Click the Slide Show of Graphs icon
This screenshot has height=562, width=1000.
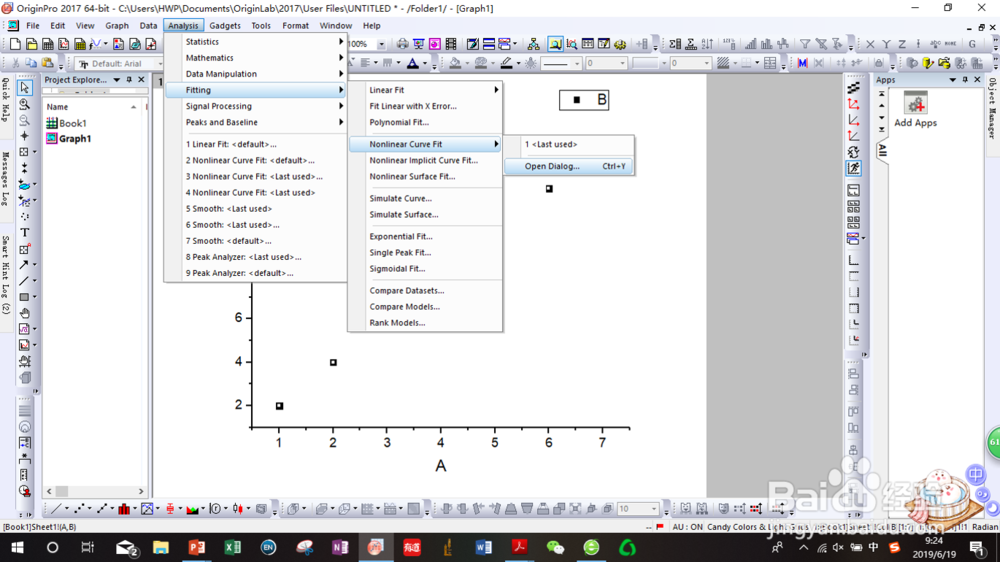[418, 44]
